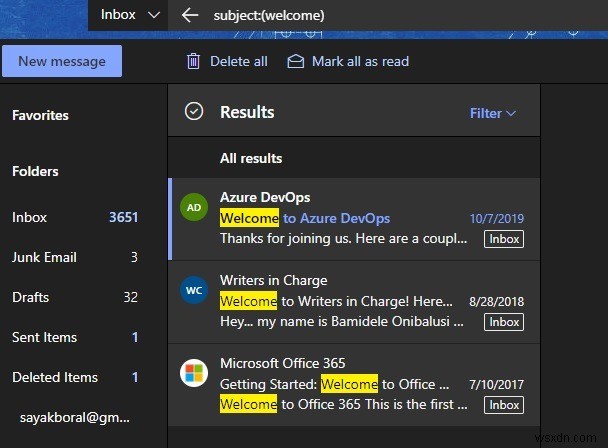Click the back arrow beside the search box
608x448 pixels.
(x=189, y=15)
